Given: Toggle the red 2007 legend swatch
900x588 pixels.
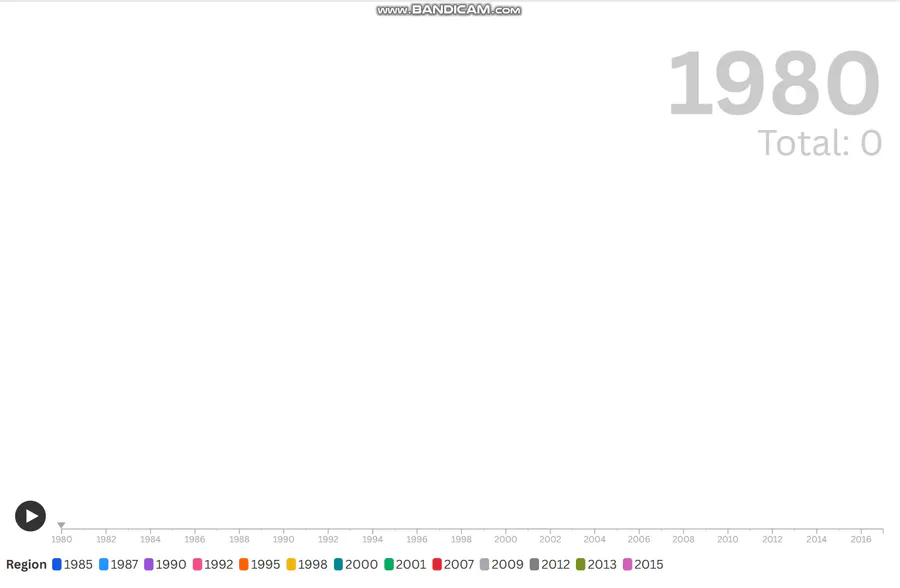Looking at the screenshot, I should (437, 564).
